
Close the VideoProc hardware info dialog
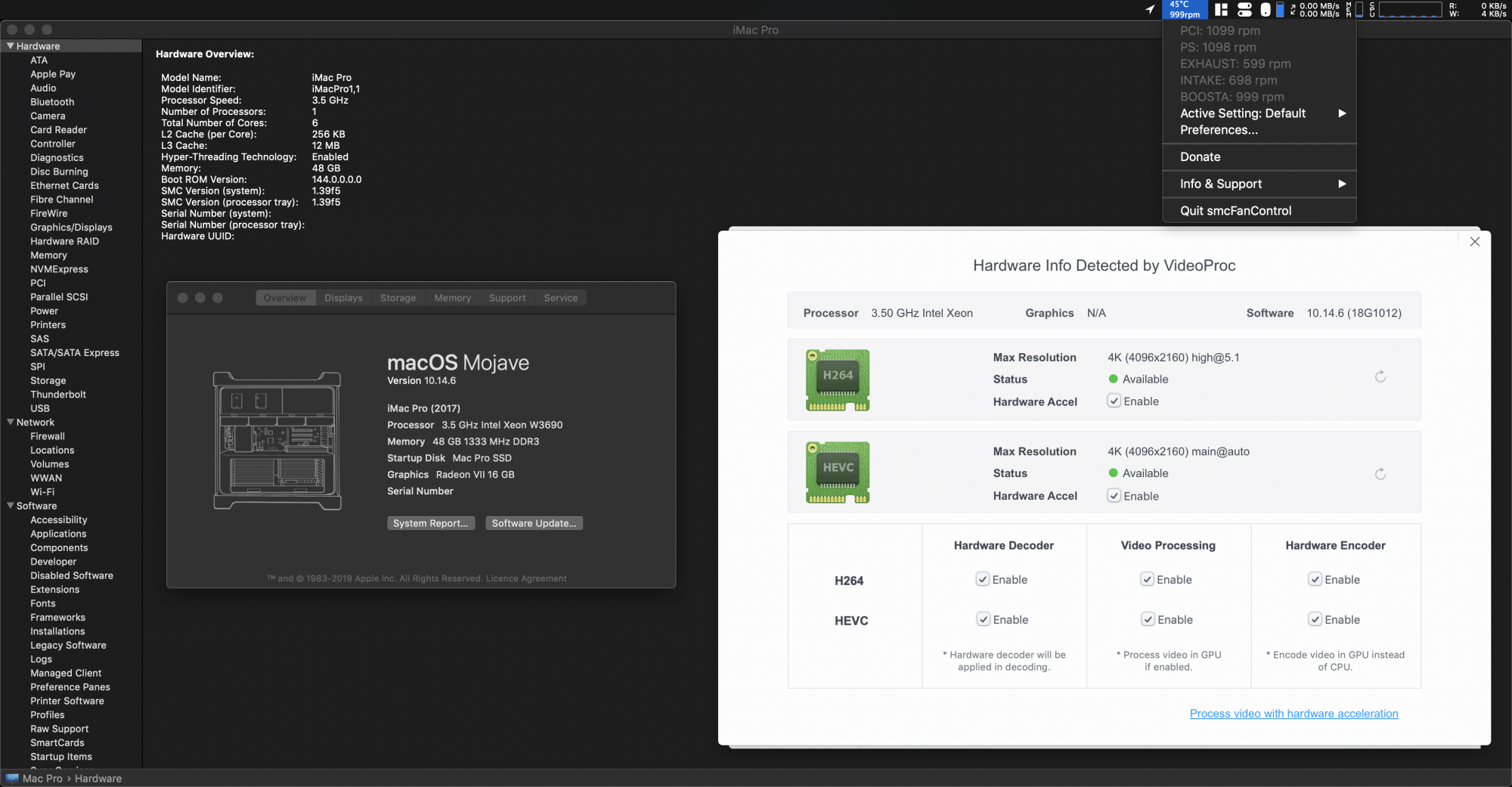pyautogui.click(x=1475, y=242)
